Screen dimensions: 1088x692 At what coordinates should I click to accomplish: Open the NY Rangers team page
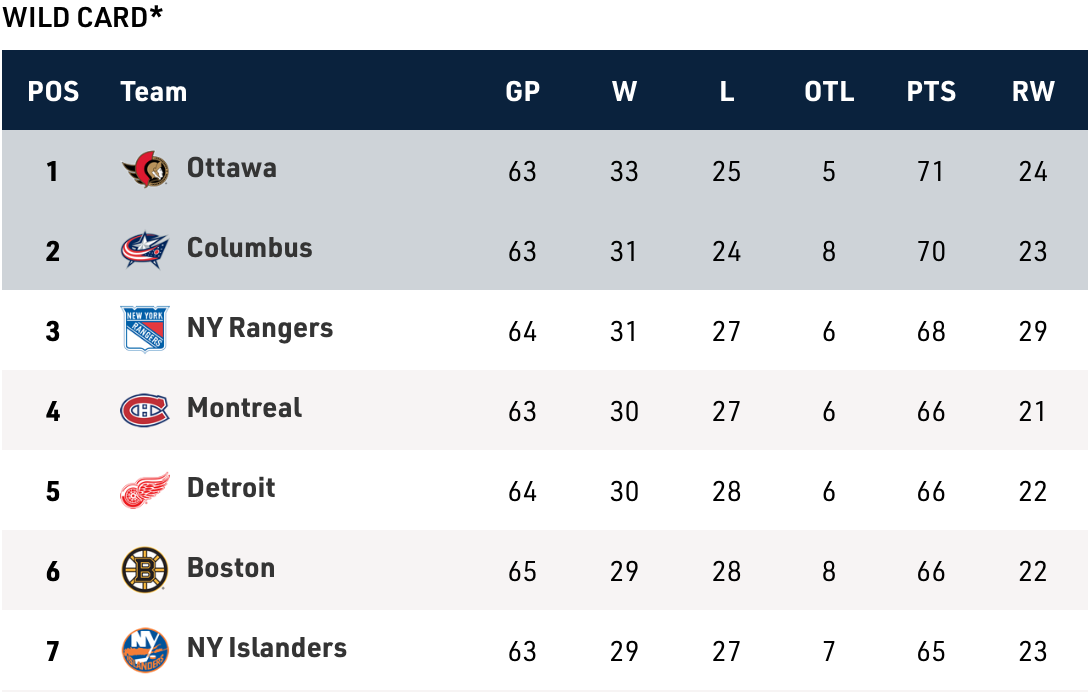(260, 328)
